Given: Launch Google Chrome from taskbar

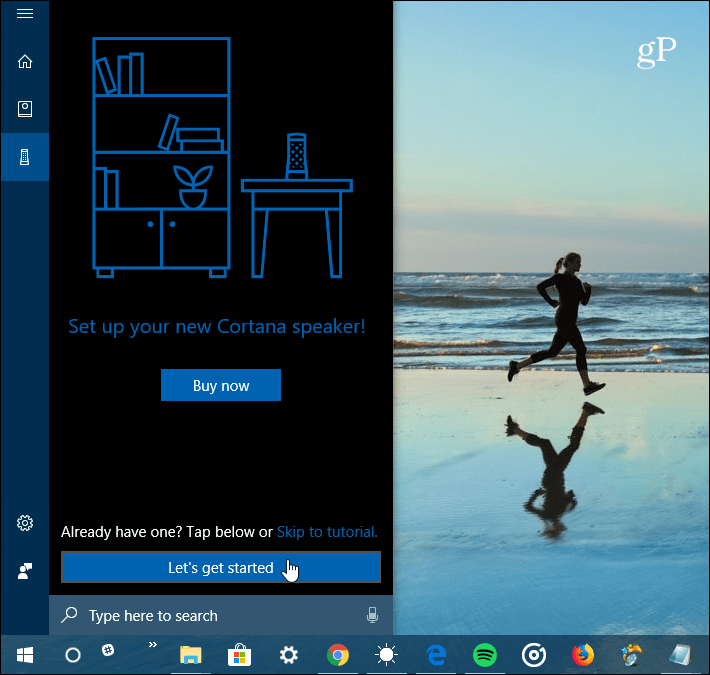Looking at the screenshot, I should coord(338,655).
